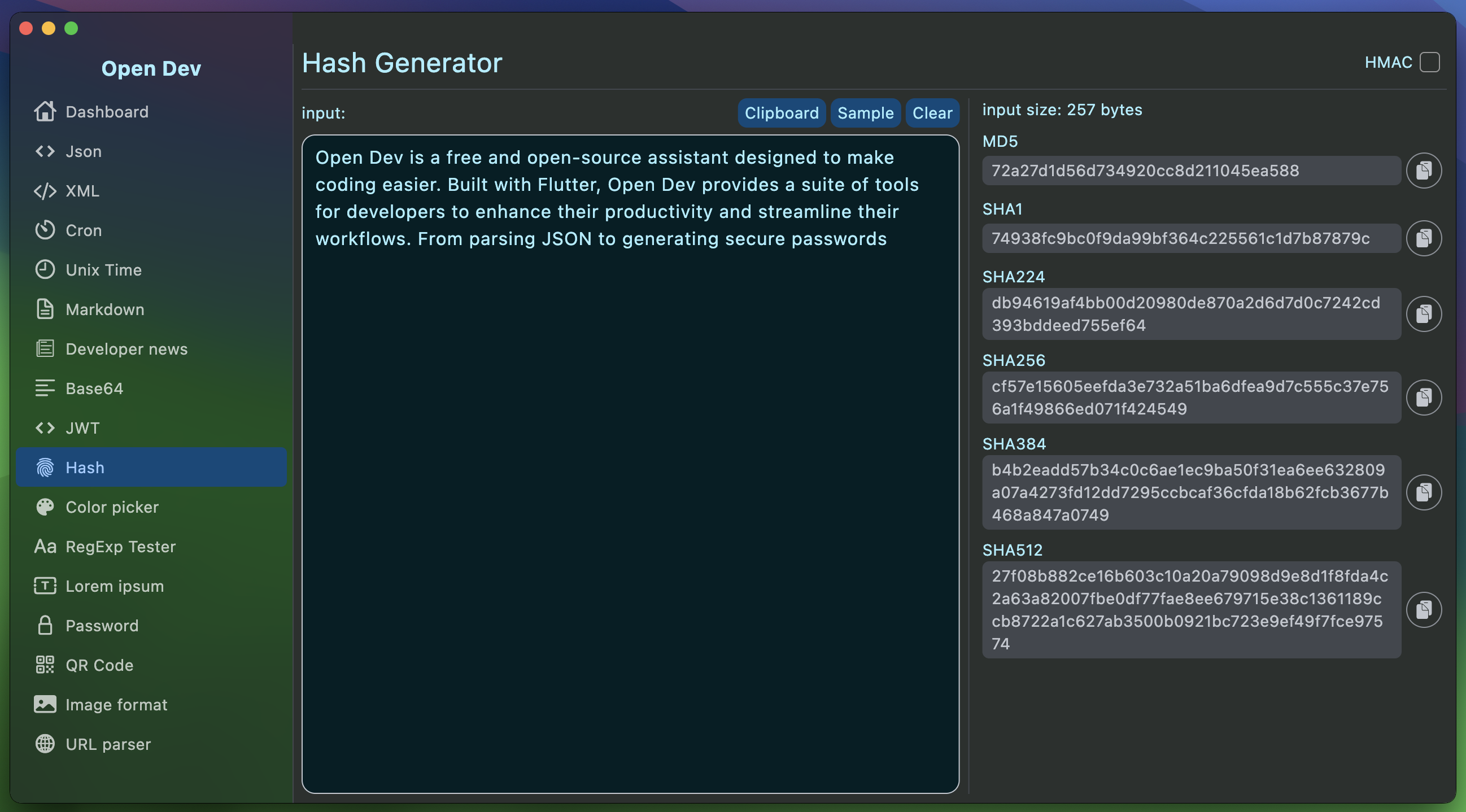The width and height of the screenshot is (1466, 812).
Task: Copy the SHA384 hash value
Action: (x=1424, y=493)
